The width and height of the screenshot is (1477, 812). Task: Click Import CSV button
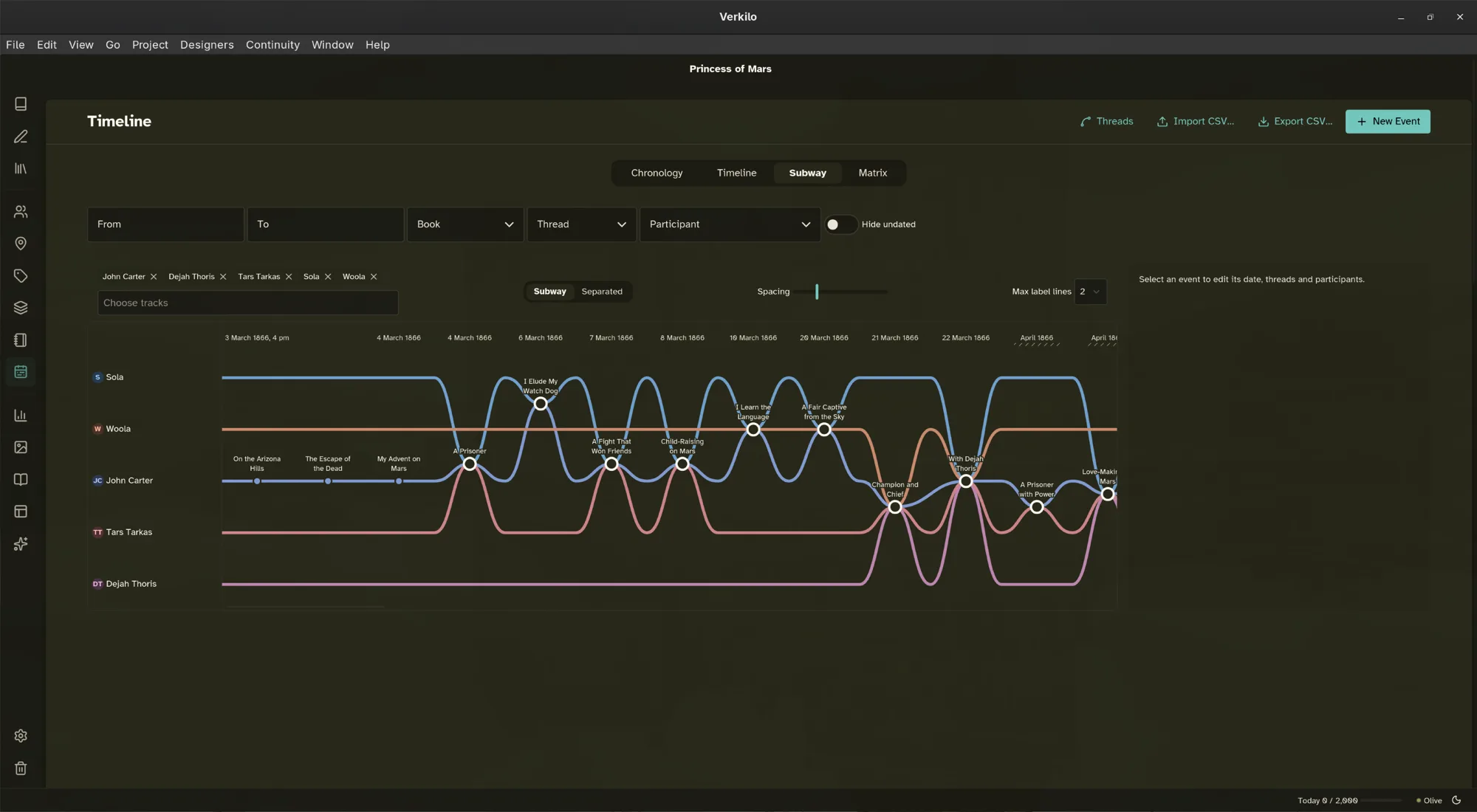(x=1195, y=121)
